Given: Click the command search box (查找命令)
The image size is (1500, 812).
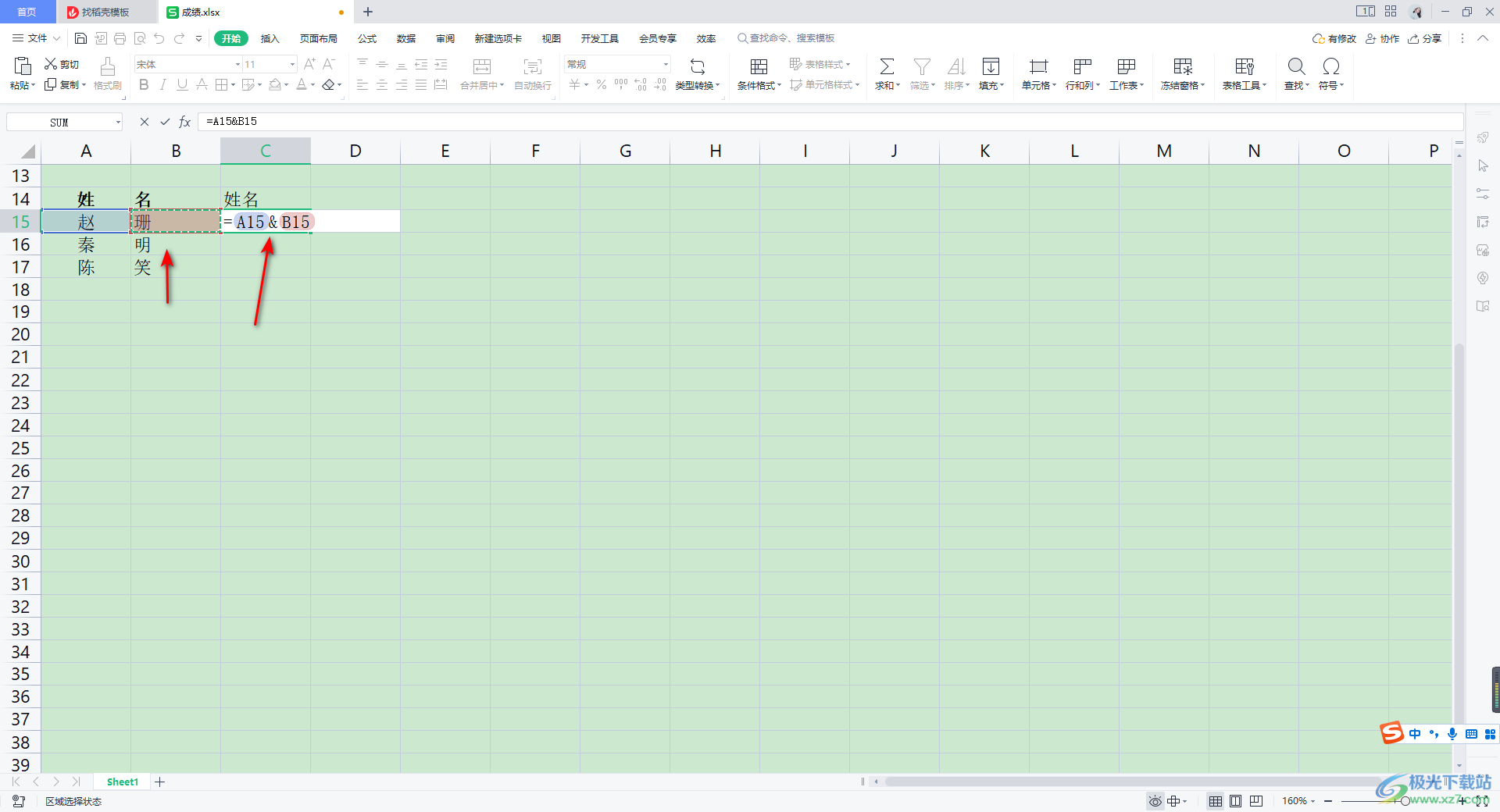Looking at the screenshot, I should tap(787, 38).
